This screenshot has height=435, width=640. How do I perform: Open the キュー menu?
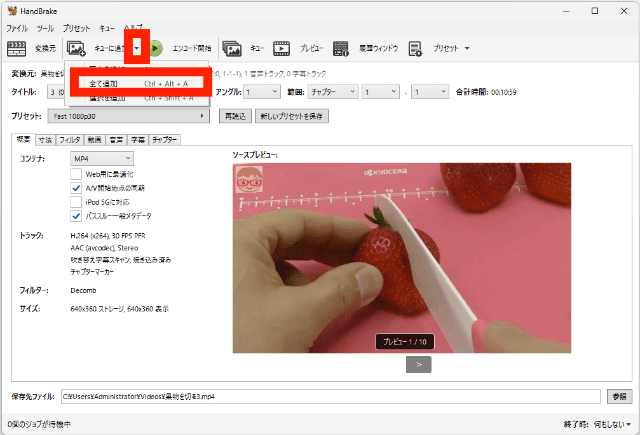(x=107, y=28)
